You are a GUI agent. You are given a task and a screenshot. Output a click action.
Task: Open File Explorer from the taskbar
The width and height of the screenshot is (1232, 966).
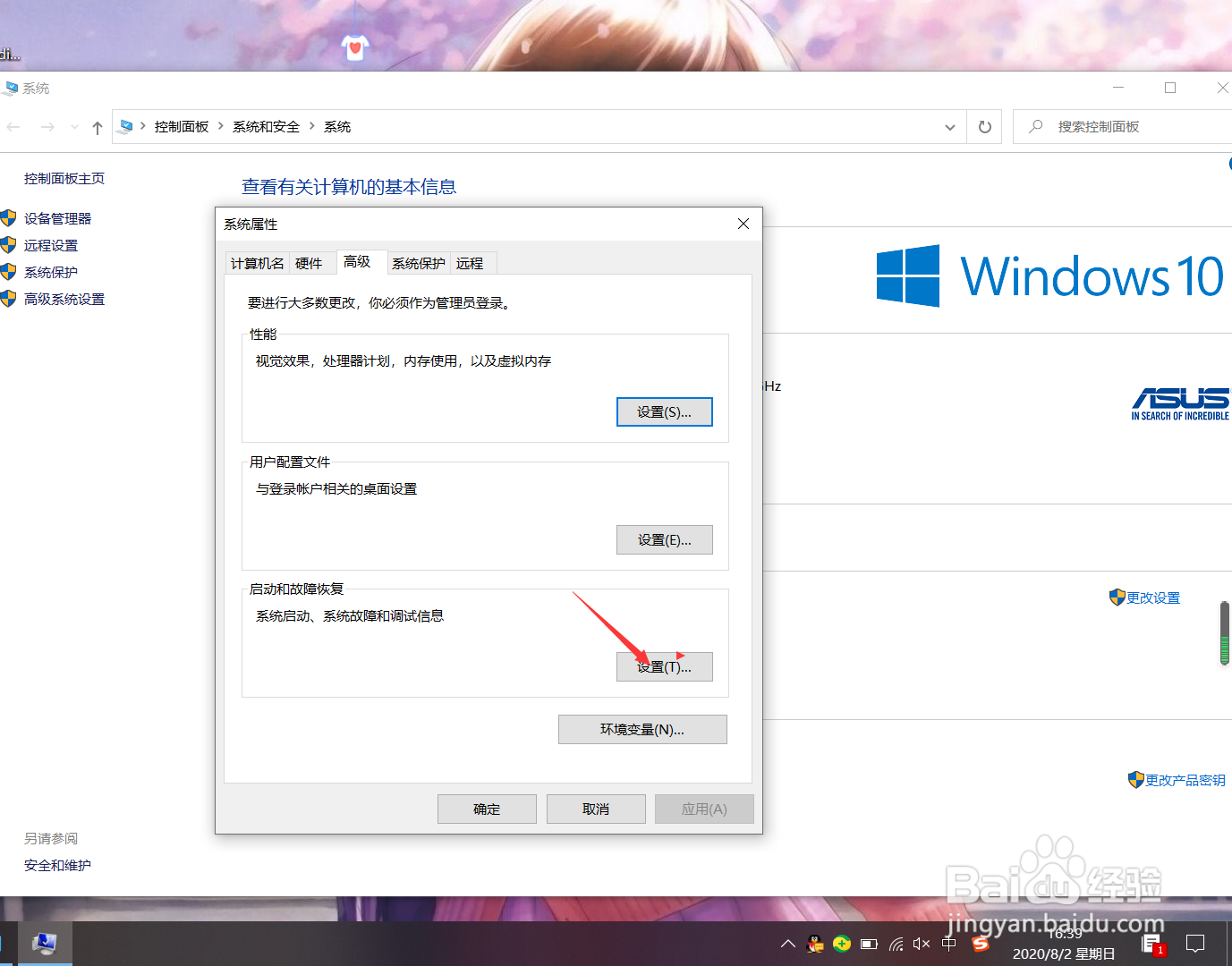[44, 944]
